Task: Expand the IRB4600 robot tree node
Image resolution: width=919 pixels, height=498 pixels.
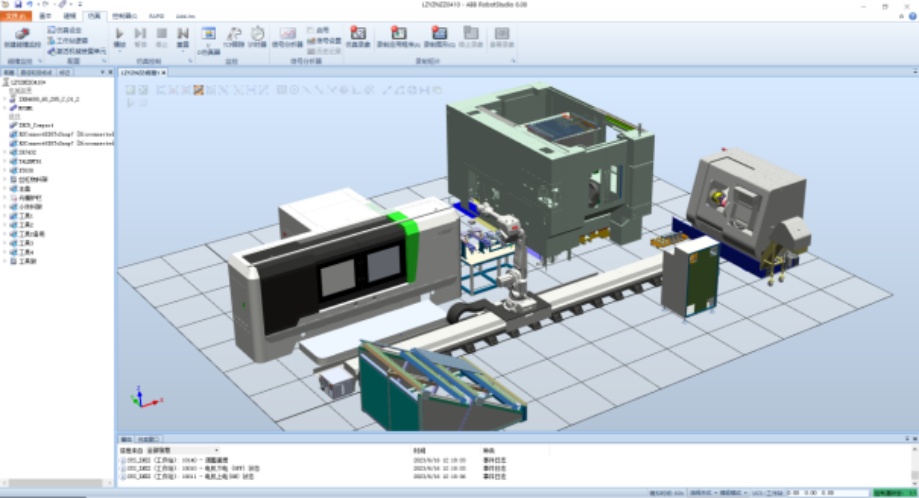Action: click(x=4, y=99)
